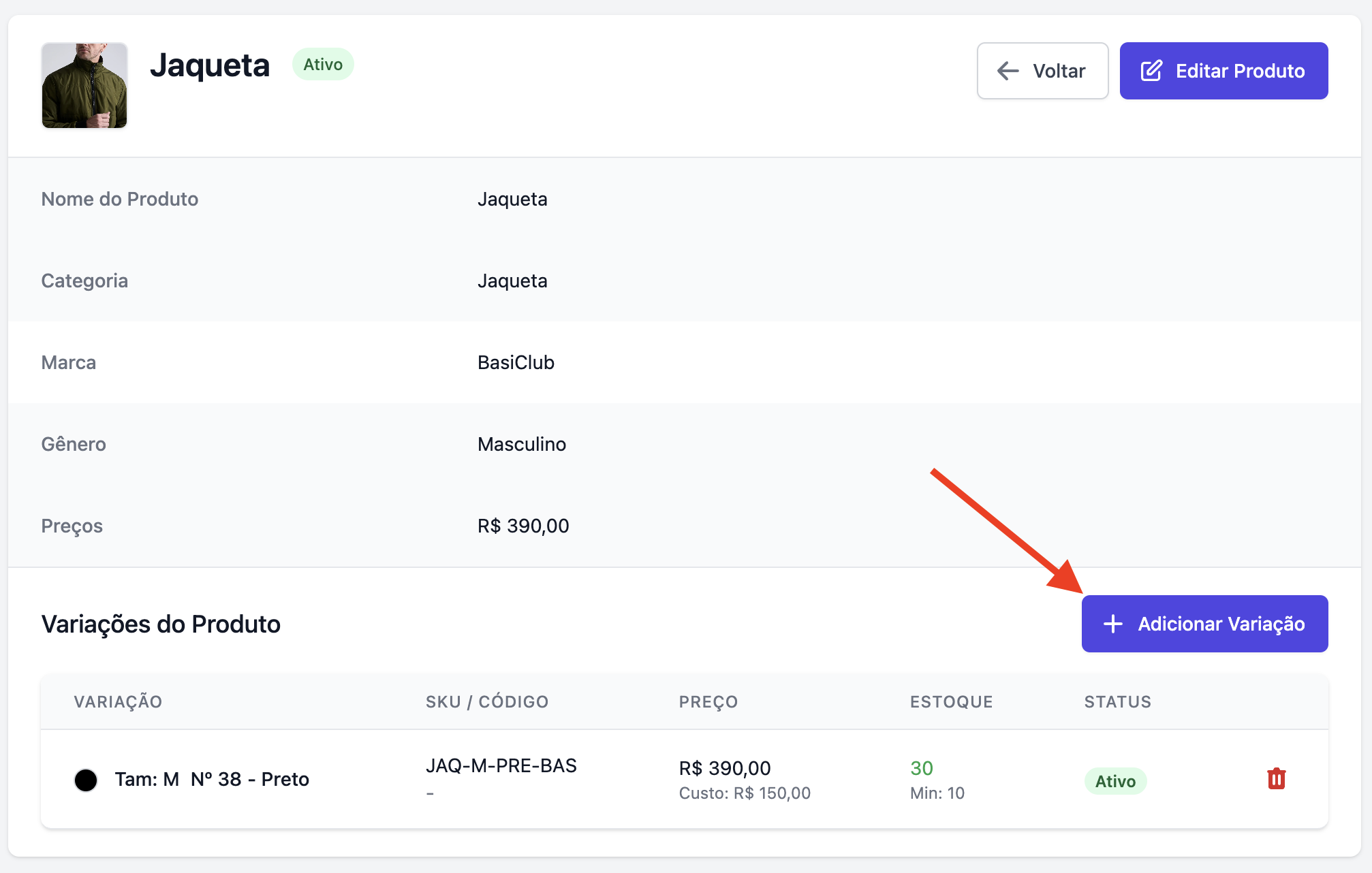The image size is (1372, 873).
Task: Click the BasiClub brand value
Action: [x=516, y=362]
